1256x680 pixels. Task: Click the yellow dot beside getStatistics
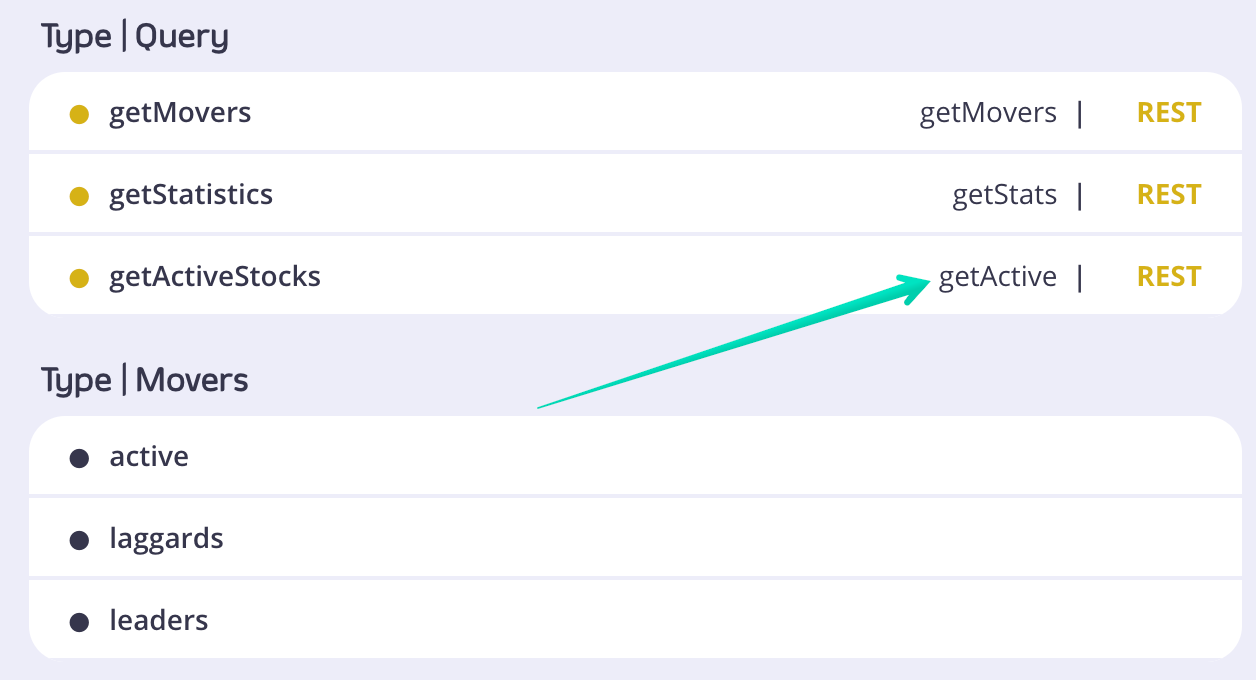tap(79, 196)
